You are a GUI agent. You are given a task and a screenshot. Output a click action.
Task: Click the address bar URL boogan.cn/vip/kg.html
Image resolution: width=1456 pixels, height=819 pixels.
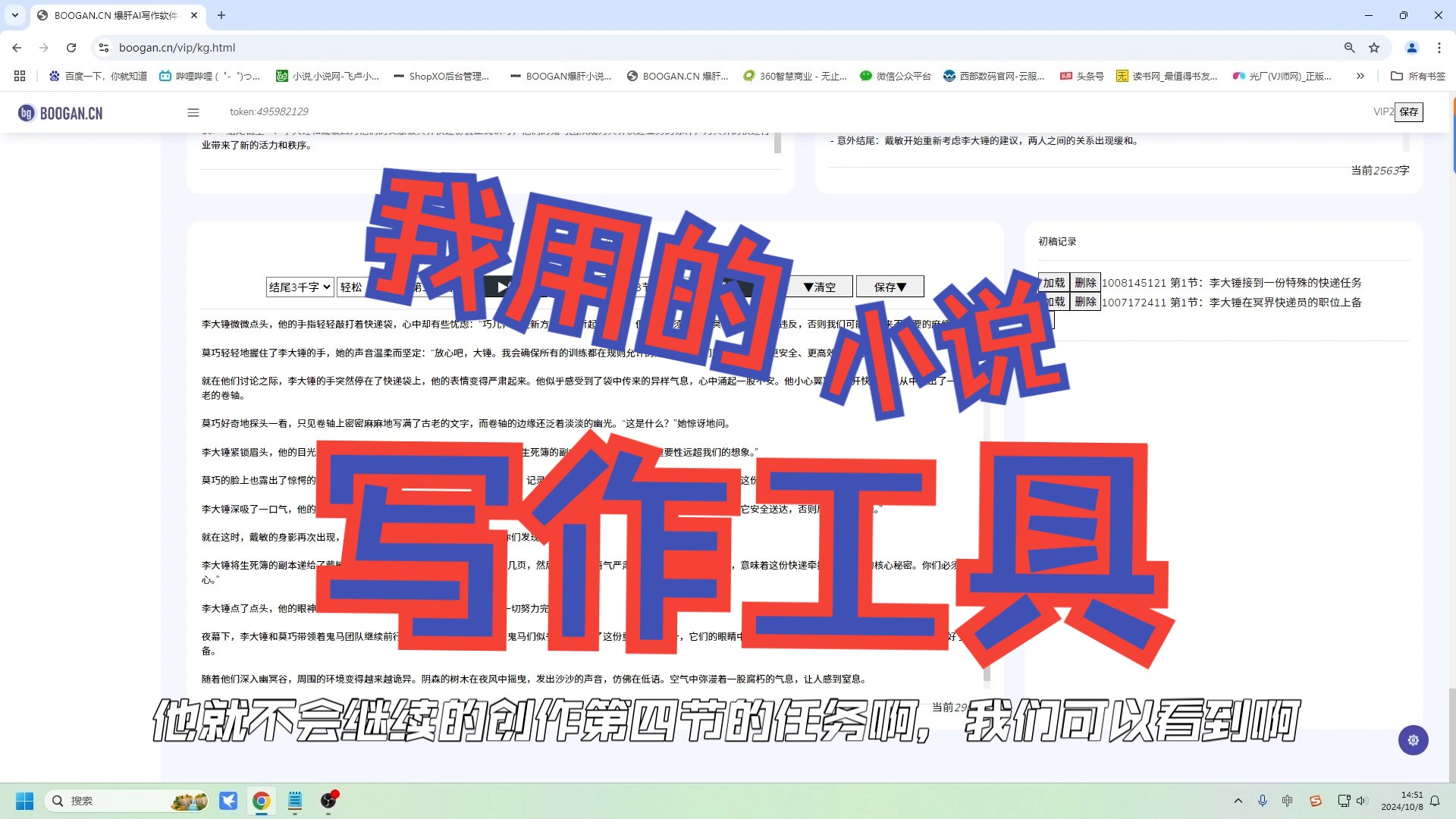coord(177,47)
